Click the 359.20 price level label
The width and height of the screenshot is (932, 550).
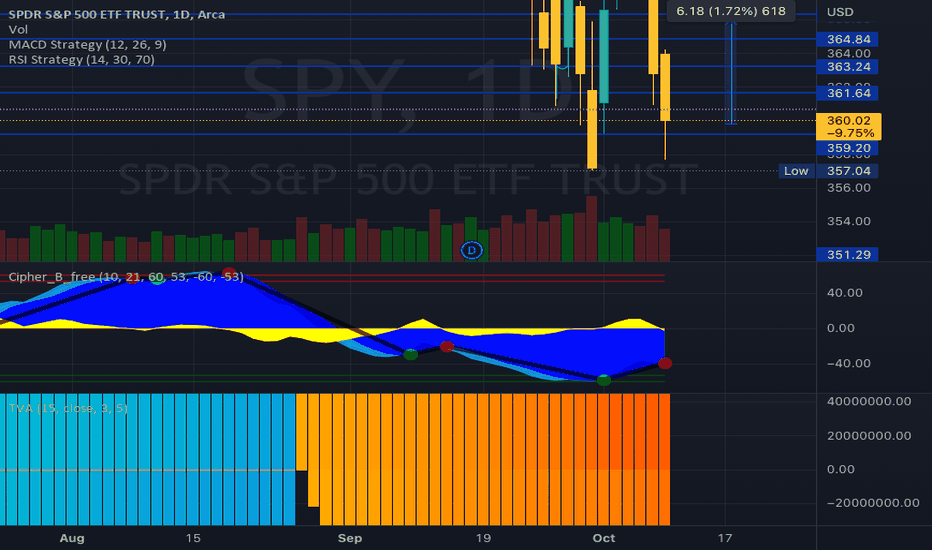[848, 148]
